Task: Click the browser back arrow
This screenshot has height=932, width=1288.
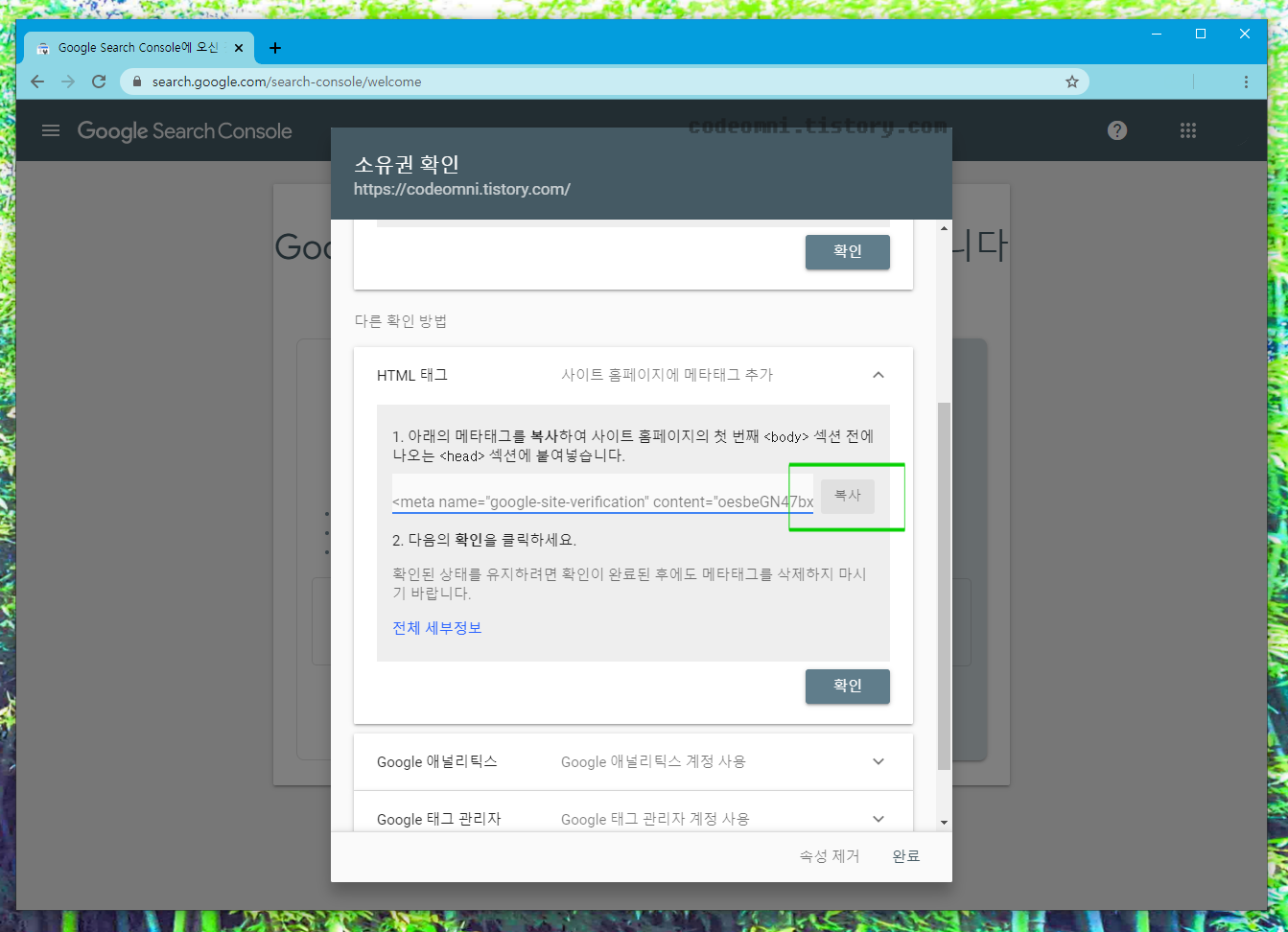Action: coord(37,82)
